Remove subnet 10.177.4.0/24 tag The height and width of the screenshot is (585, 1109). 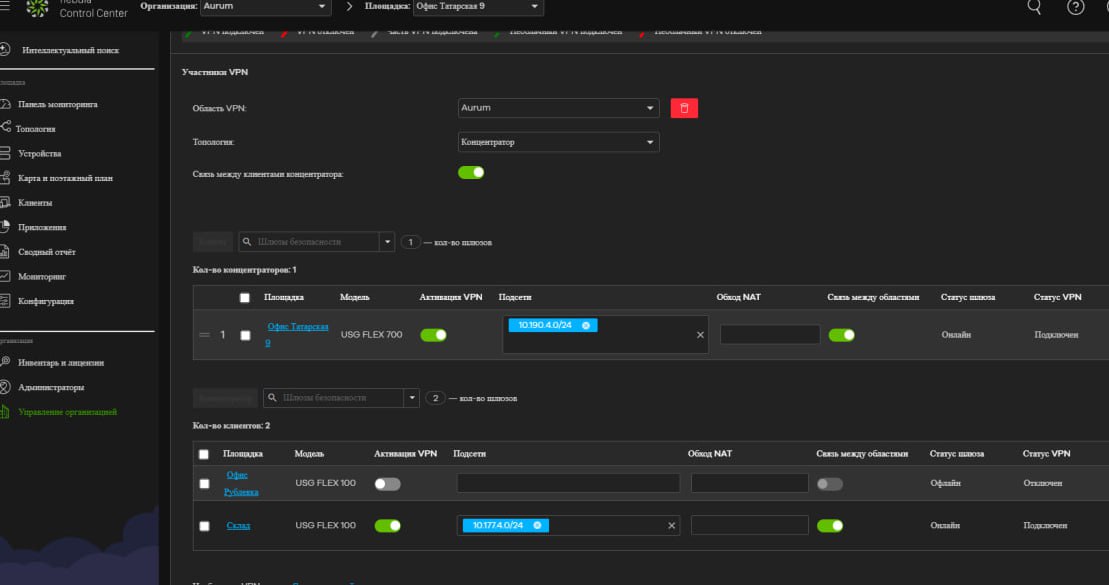(x=537, y=526)
